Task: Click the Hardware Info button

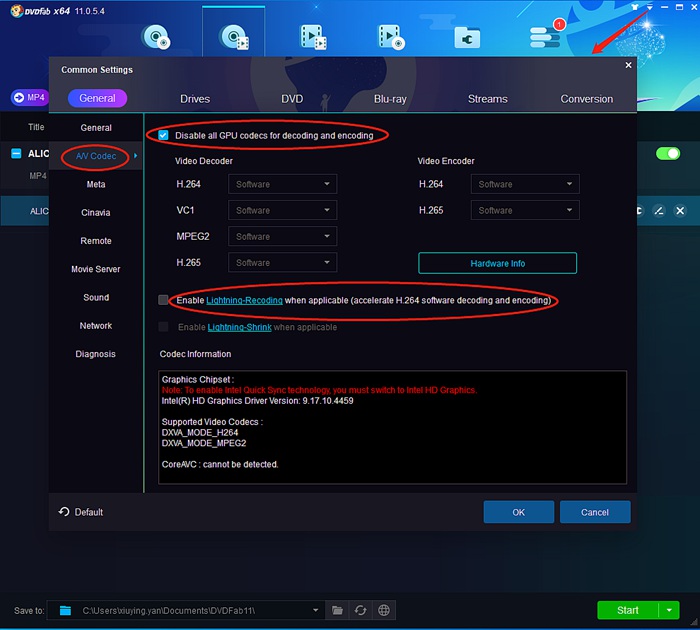Action: pos(497,263)
